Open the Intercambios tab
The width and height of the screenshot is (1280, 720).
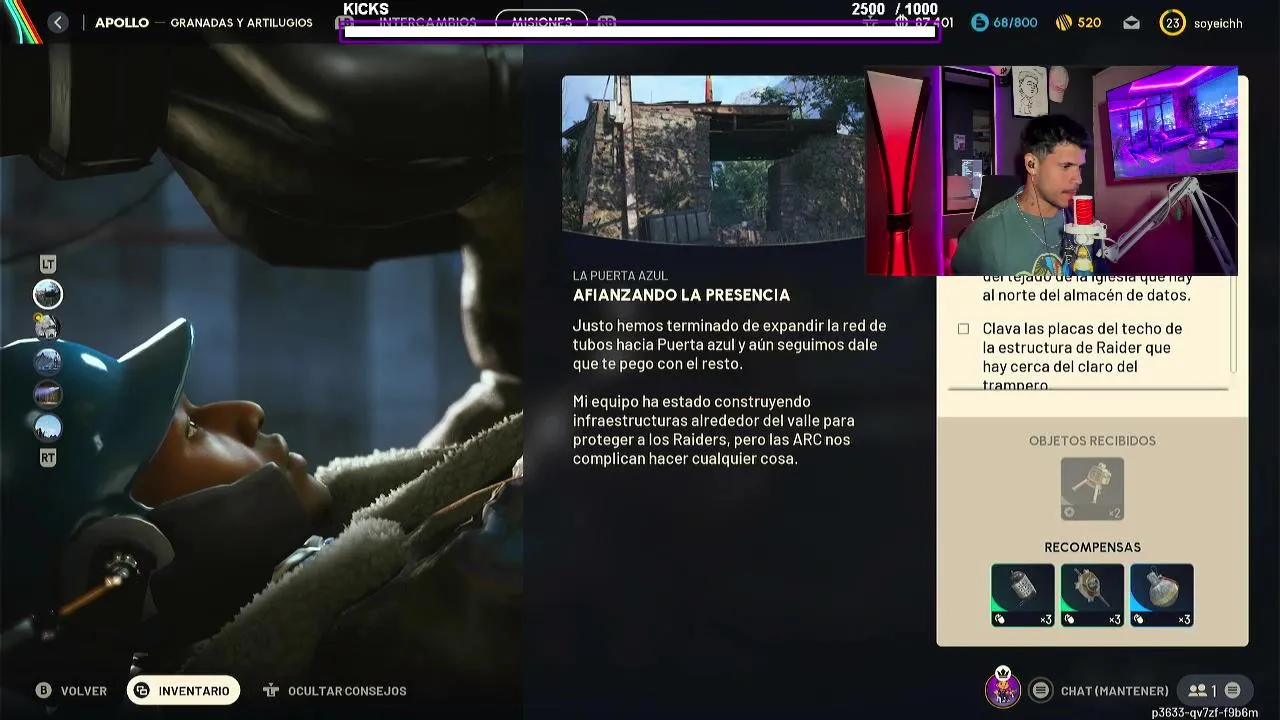pyautogui.click(x=427, y=22)
